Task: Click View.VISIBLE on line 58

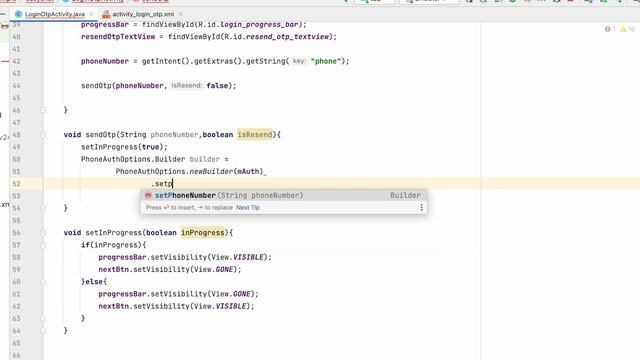Action: click(238, 257)
